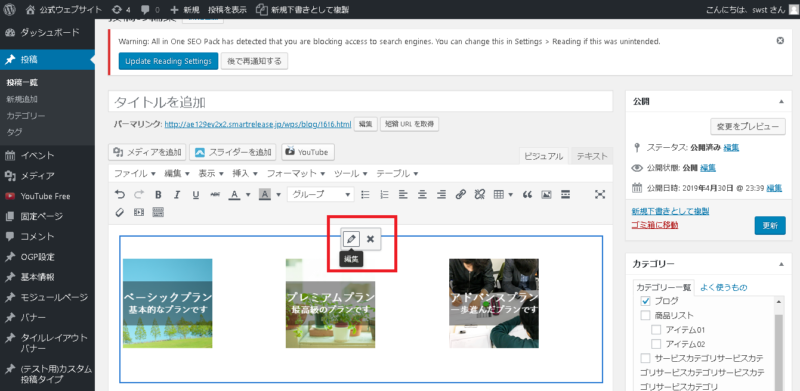This screenshot has height=391, width=800.
Task: Toggle fullscreen editor mode
Action: (x=601, y=194)
